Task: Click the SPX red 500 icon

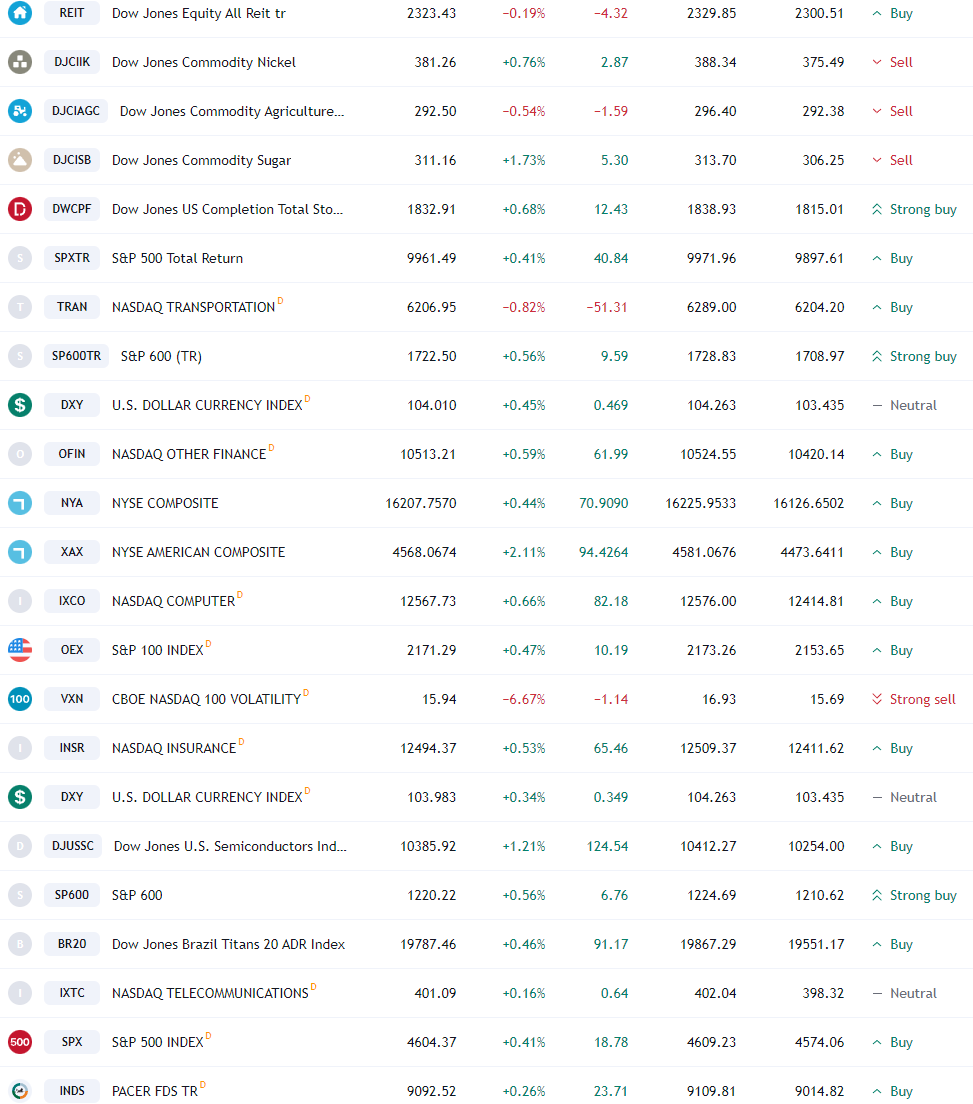Action: (x=20, y=1042)
